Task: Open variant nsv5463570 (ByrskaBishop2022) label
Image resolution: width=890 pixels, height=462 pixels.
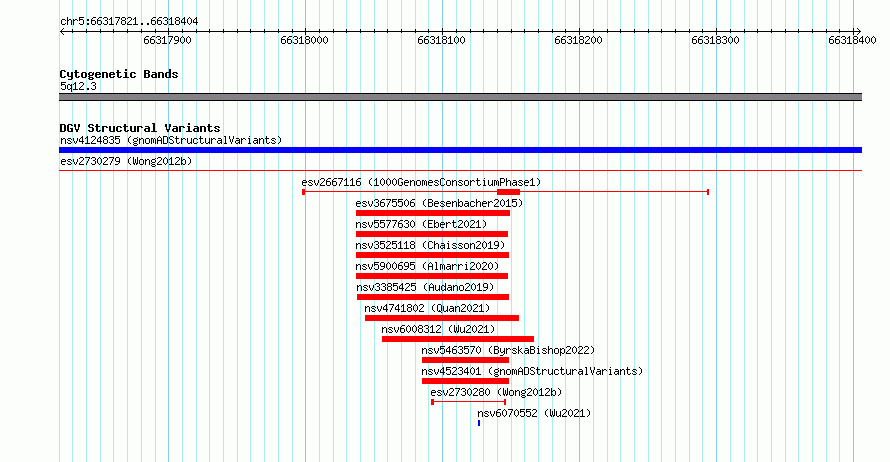Action: pos(508,350)
